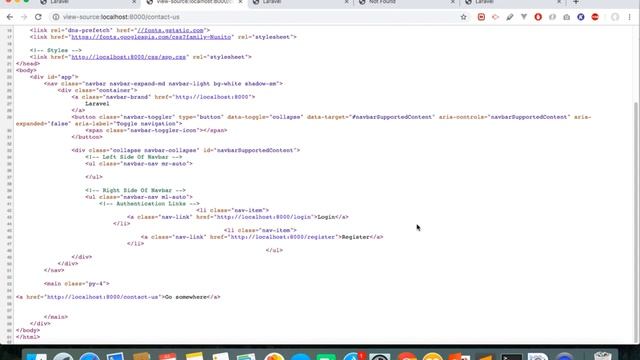Image resolution: width=640 pixels, height=360 pixels.
Task: Open the red circle extension icon
Action: 538,17
